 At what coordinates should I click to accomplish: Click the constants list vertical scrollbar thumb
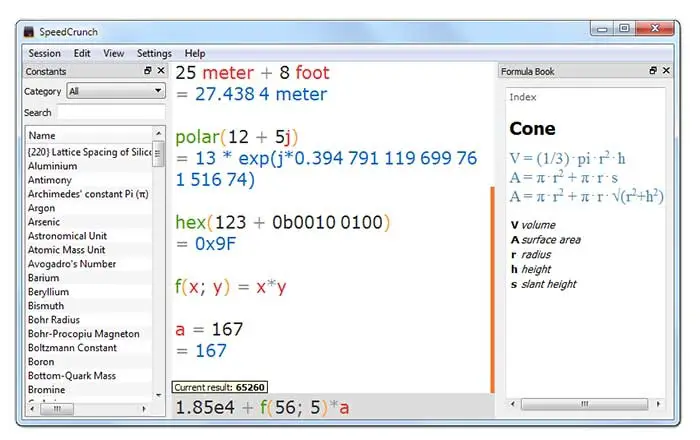click(x=158, y=154)
